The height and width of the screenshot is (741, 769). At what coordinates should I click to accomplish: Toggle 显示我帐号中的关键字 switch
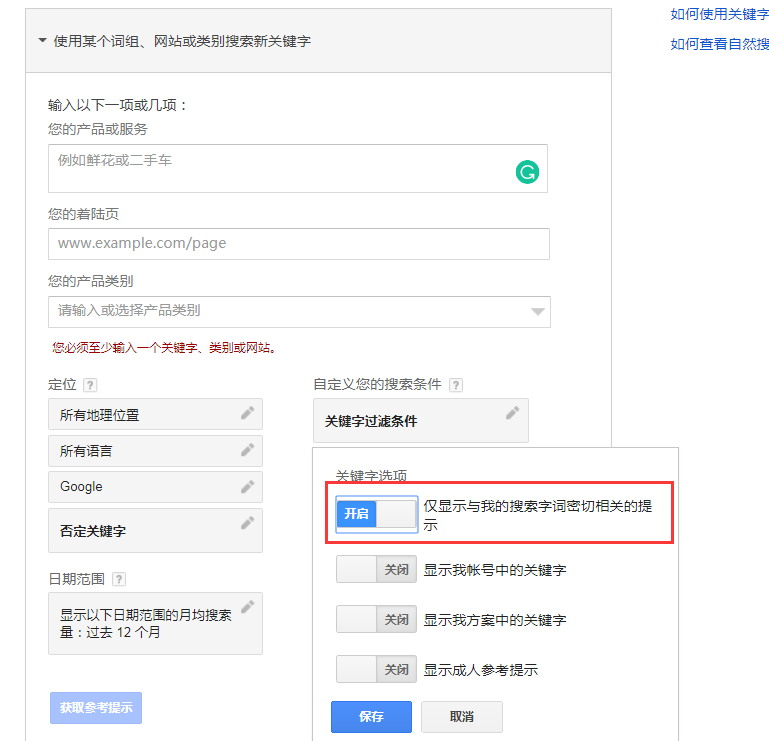click(x=376, y=569)
